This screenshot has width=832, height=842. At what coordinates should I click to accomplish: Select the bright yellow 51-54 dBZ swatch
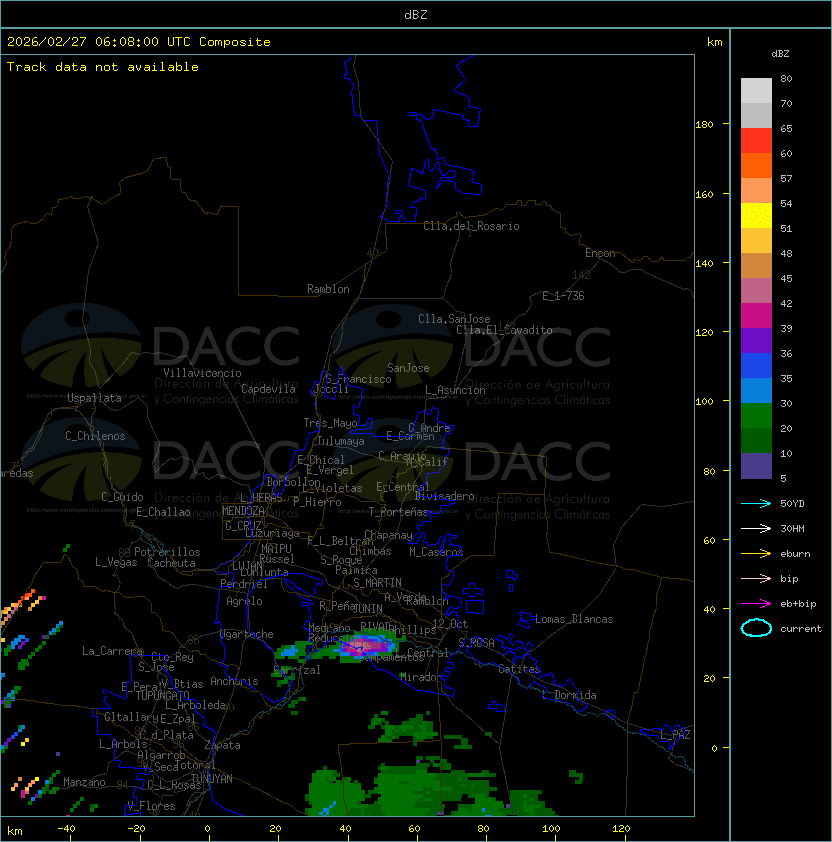pyautogui.click(x=756, y=216)
